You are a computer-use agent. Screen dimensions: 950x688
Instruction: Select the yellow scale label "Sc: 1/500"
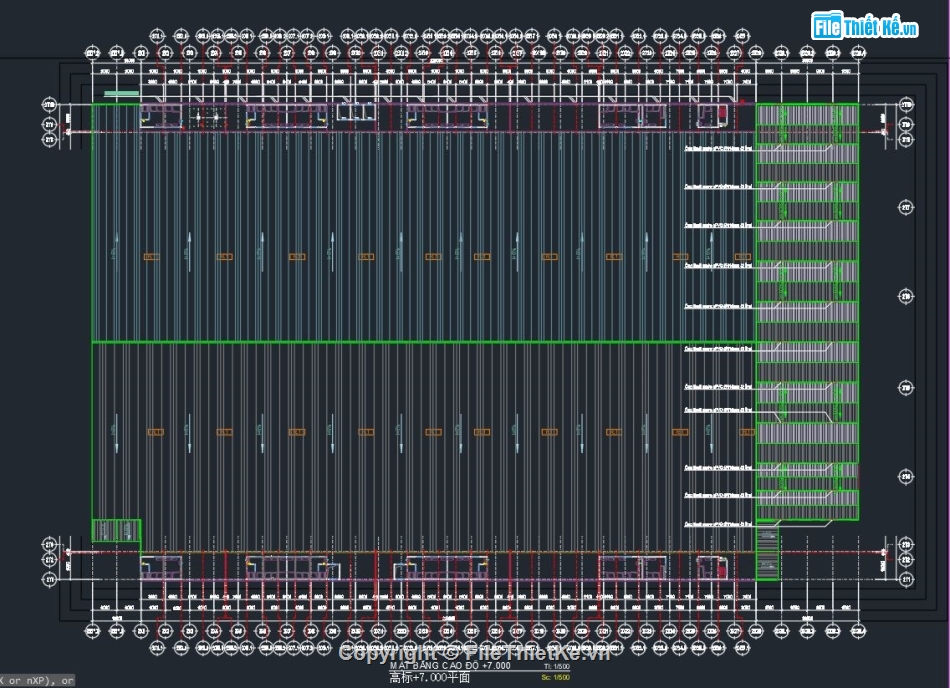click(x=556, y=678)
